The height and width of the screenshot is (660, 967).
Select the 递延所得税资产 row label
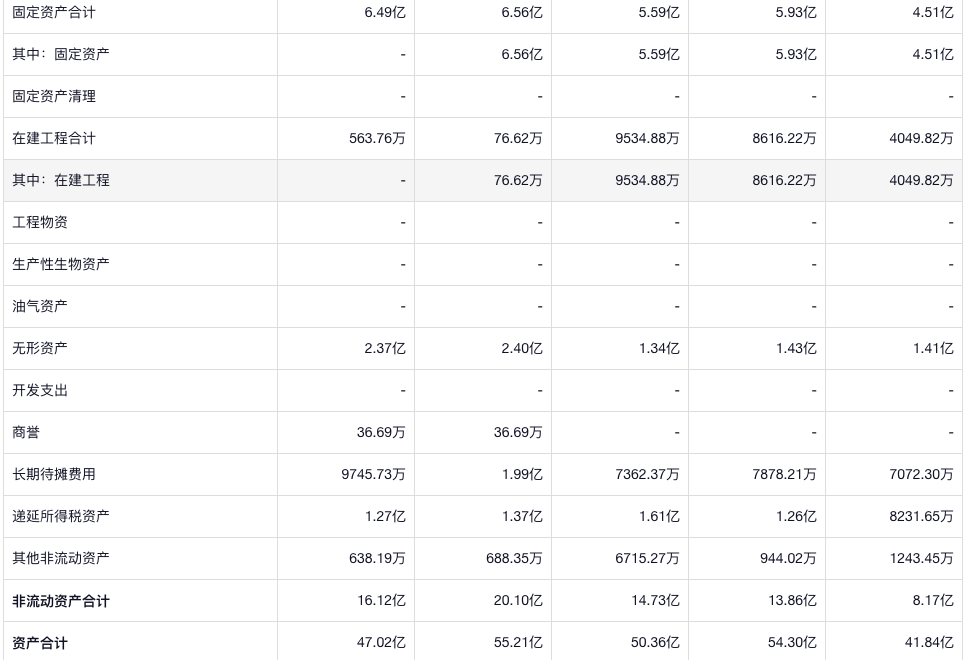(61, 517)
